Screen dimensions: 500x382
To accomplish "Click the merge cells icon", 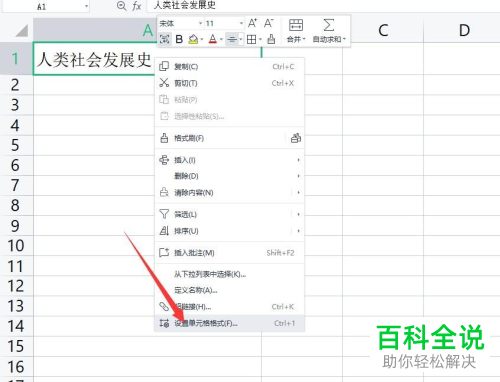I will pyautogui.click(x=296, y=25).
